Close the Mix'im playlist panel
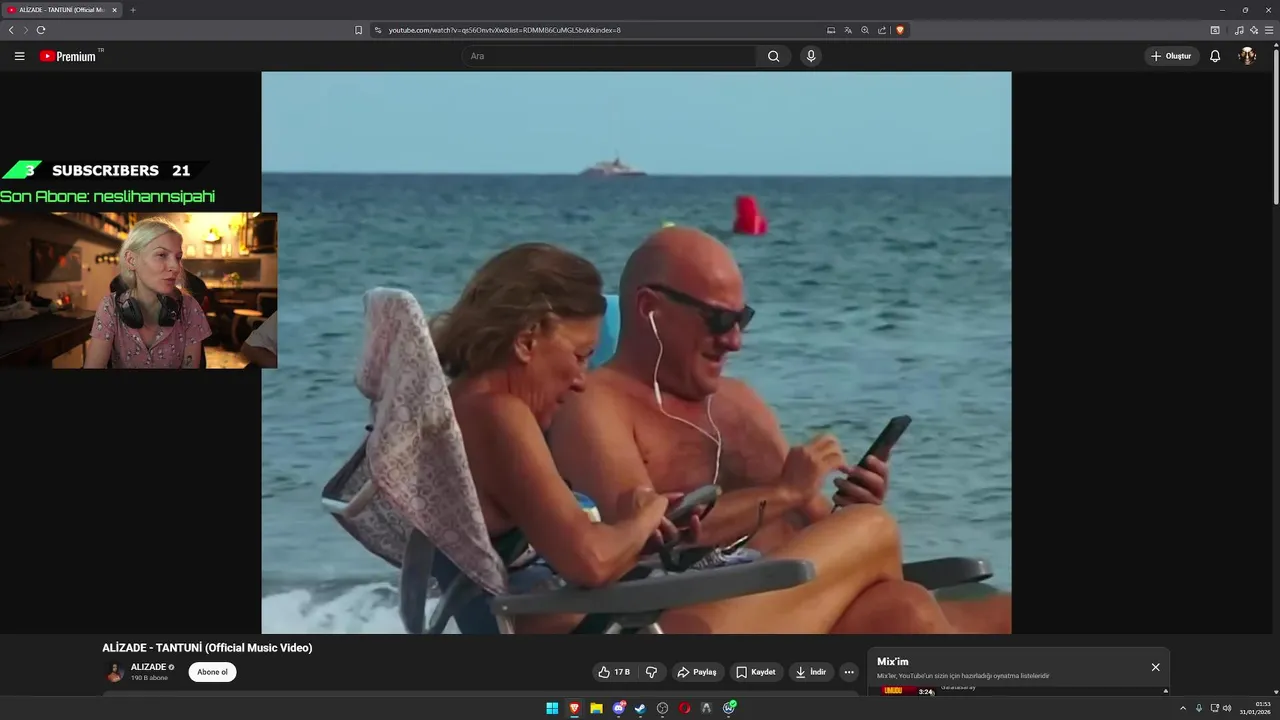The height and width of the screenshot is (720, 1280). point(1155,667)
